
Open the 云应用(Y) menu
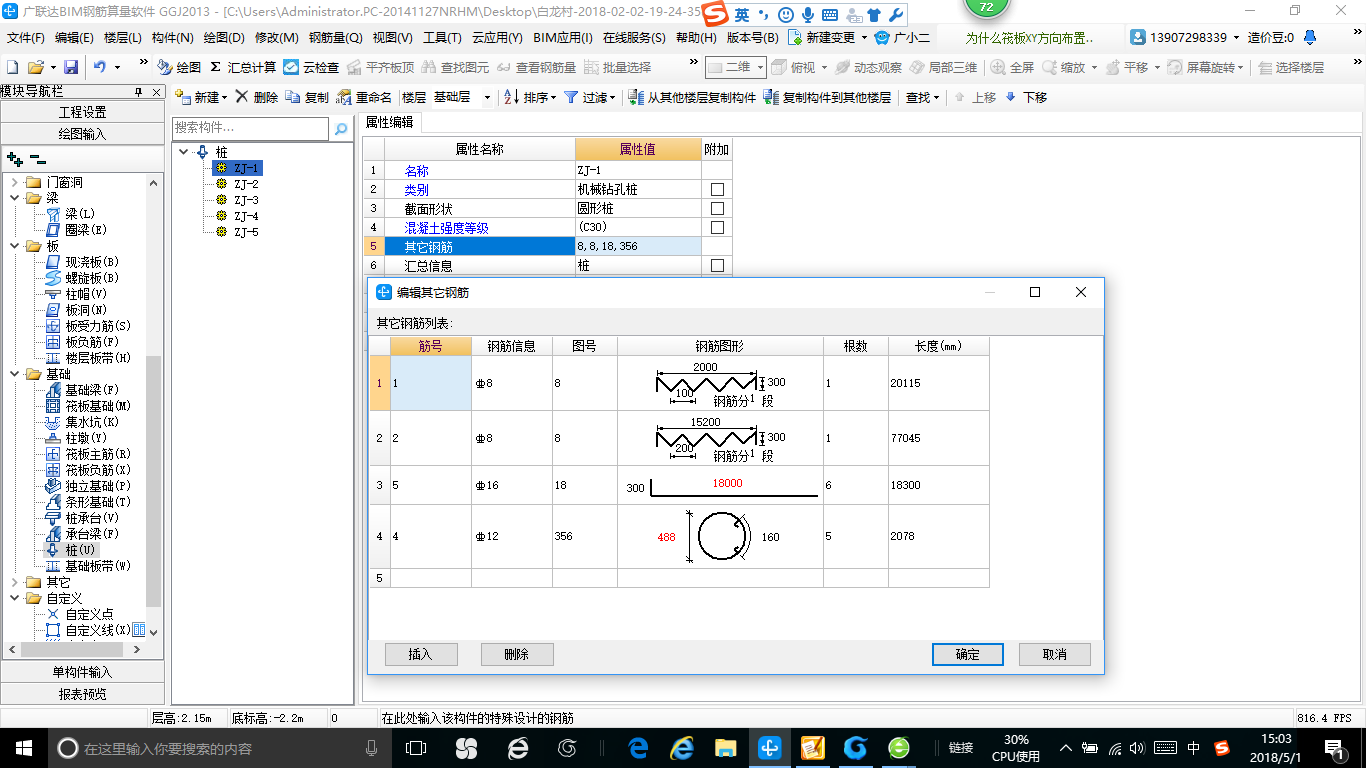[x=497, y=38]
